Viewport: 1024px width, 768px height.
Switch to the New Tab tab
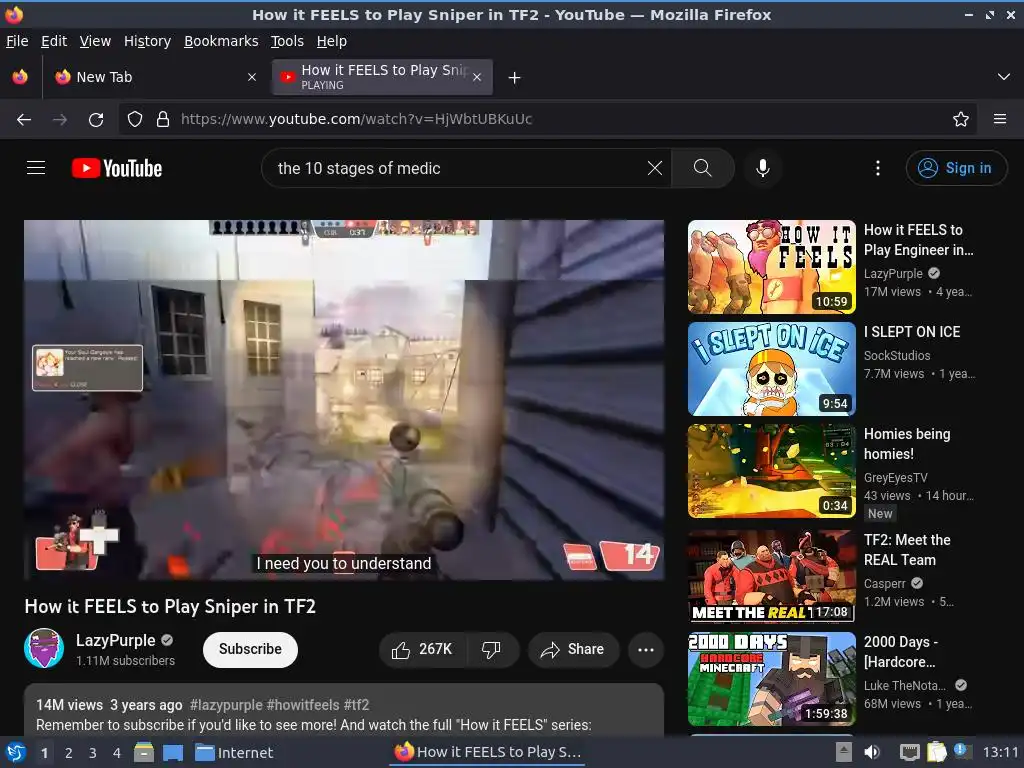(156, 77)
